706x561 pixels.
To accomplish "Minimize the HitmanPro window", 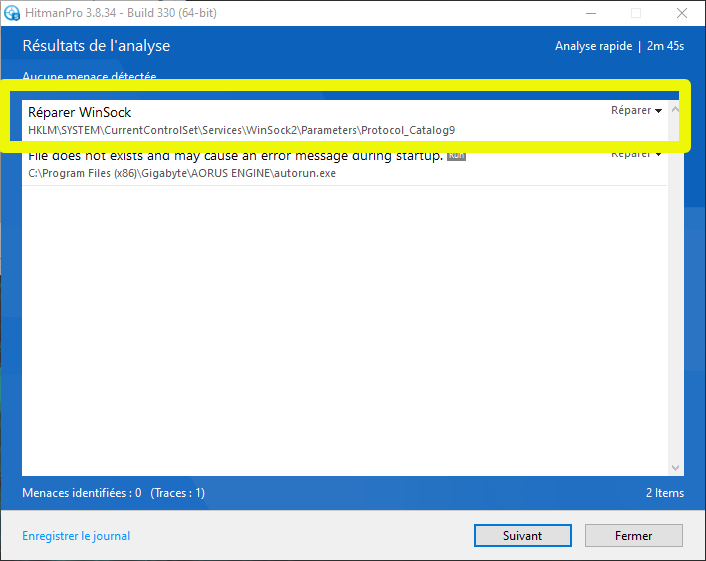I will click(x=591, y=13).
